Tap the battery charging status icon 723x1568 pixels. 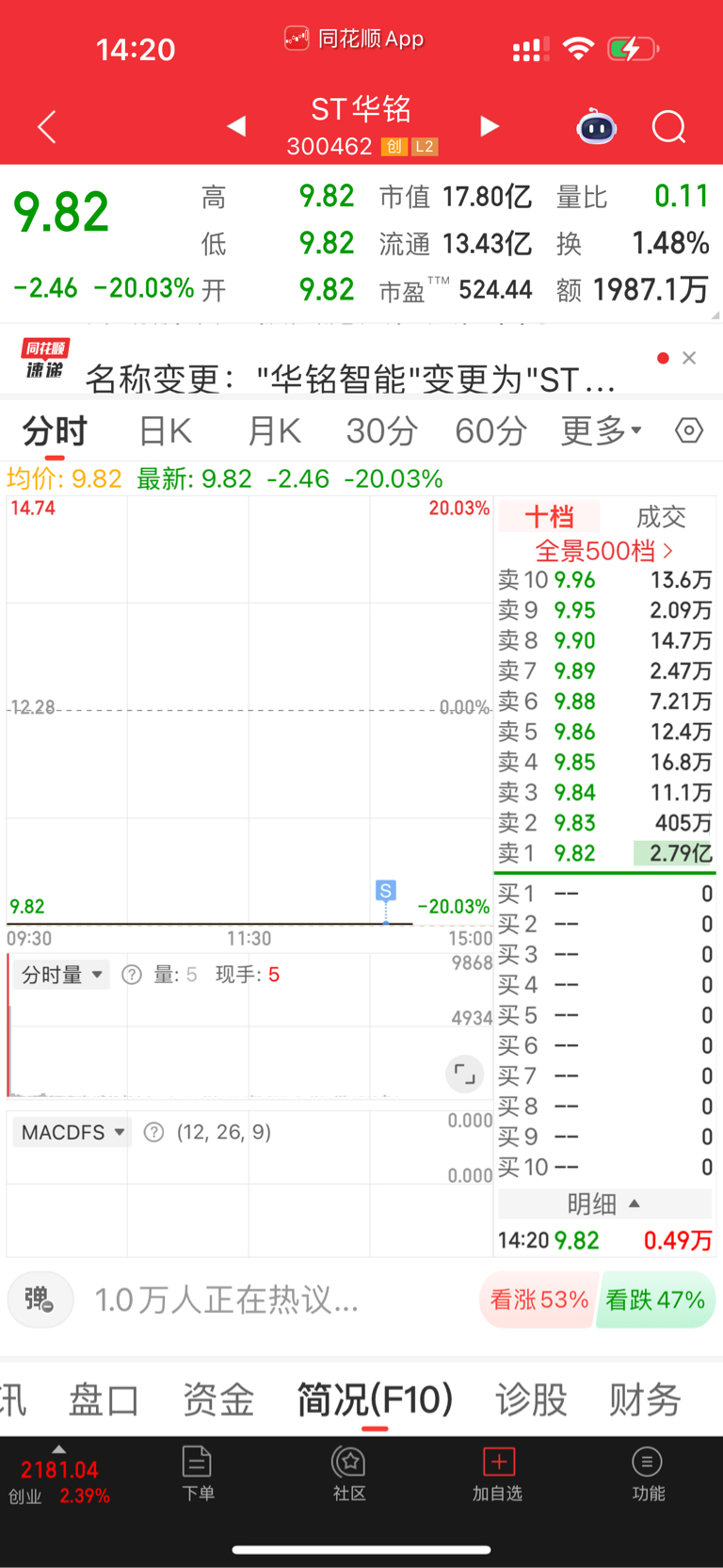[x=632, y=48]
